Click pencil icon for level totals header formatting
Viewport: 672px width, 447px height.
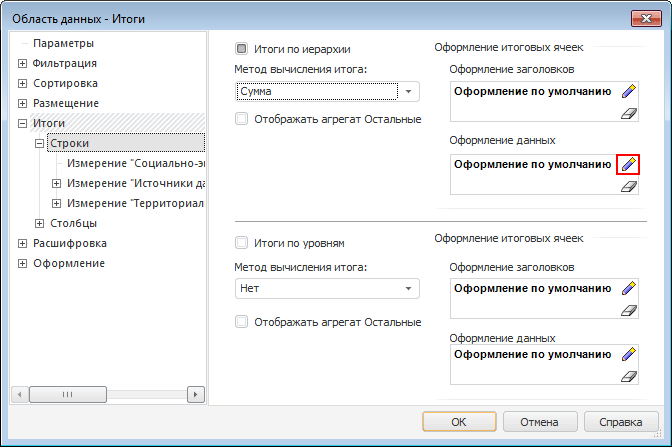coord(628,288)
